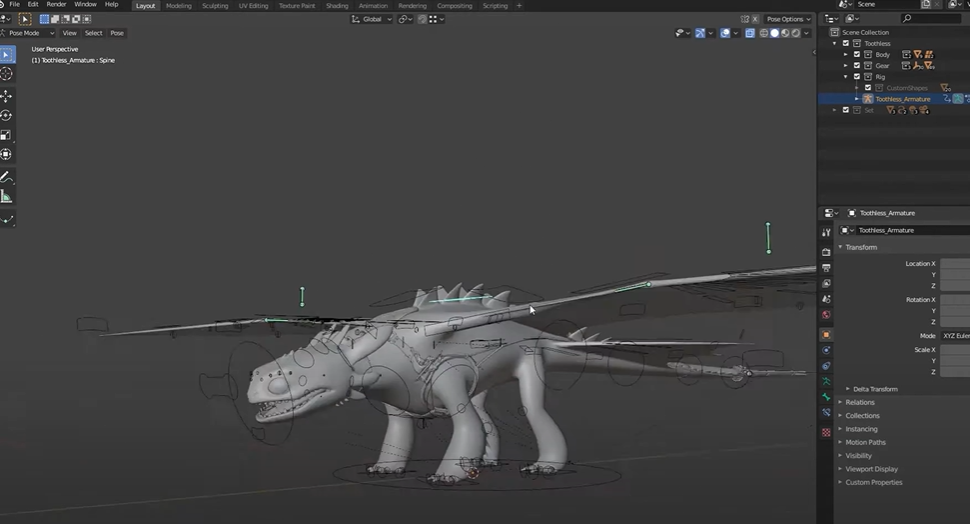Add a new workspace with plus button
The image size is (970, 524).
pyautogui.click(x=519, y=6)
